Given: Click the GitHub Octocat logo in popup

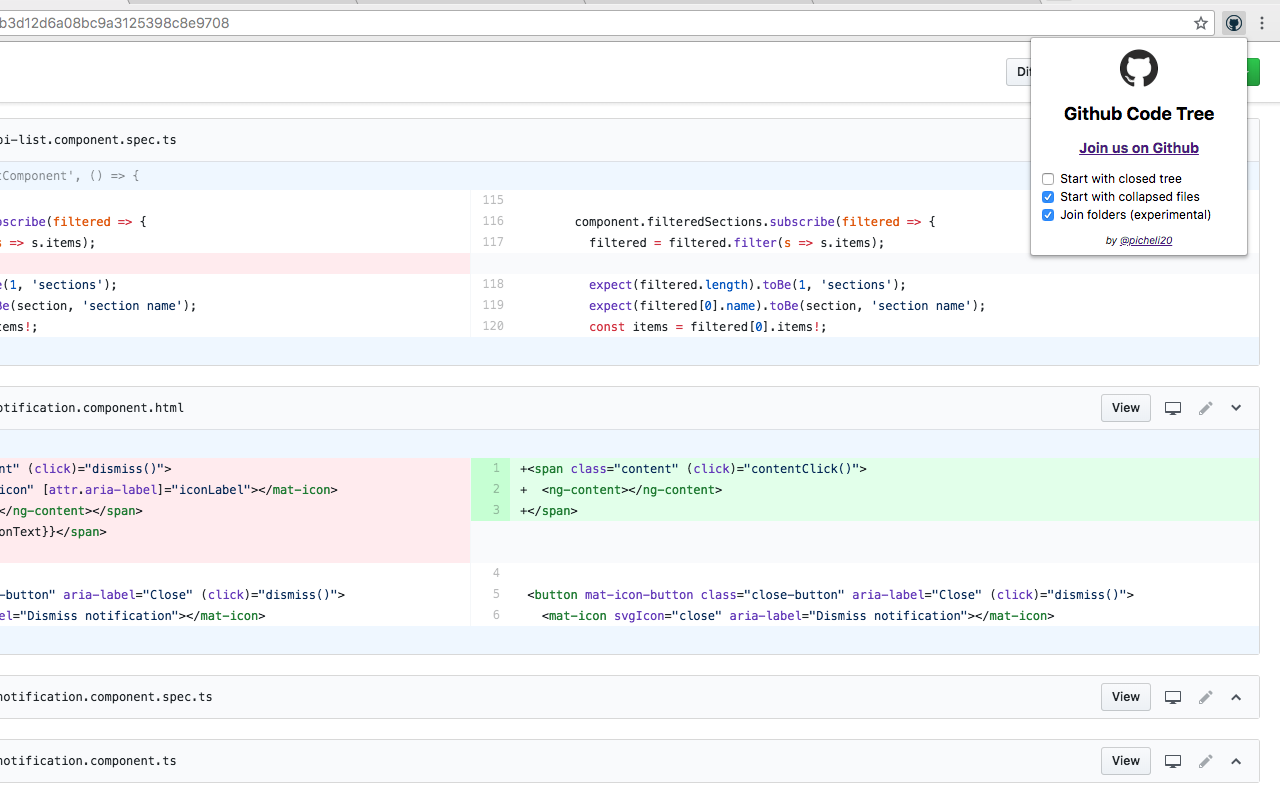Looking at the screenshot, I should pyautogui.click(x=1139, y=69).
